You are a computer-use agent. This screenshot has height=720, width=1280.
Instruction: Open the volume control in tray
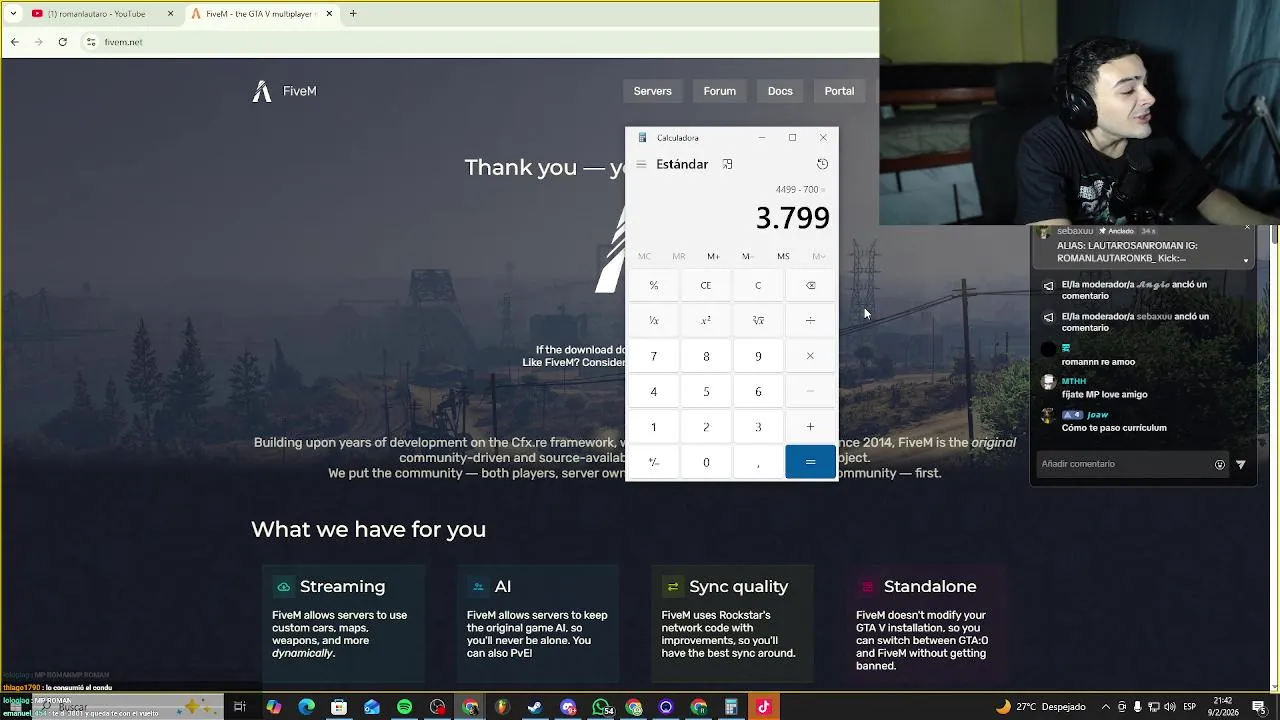click(x=1170, y=707)
